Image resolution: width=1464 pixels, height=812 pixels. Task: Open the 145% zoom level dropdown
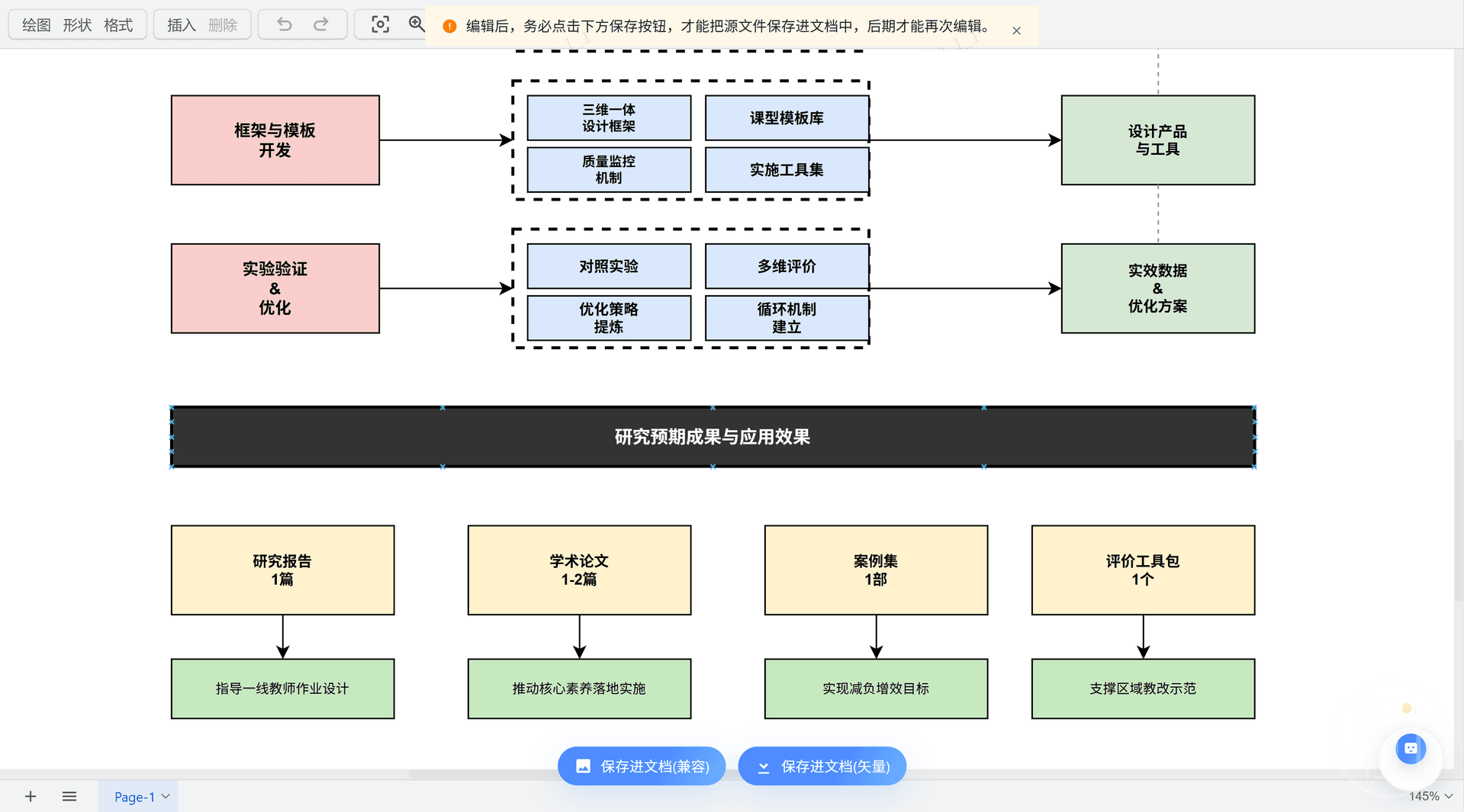tap(1430, 796)
